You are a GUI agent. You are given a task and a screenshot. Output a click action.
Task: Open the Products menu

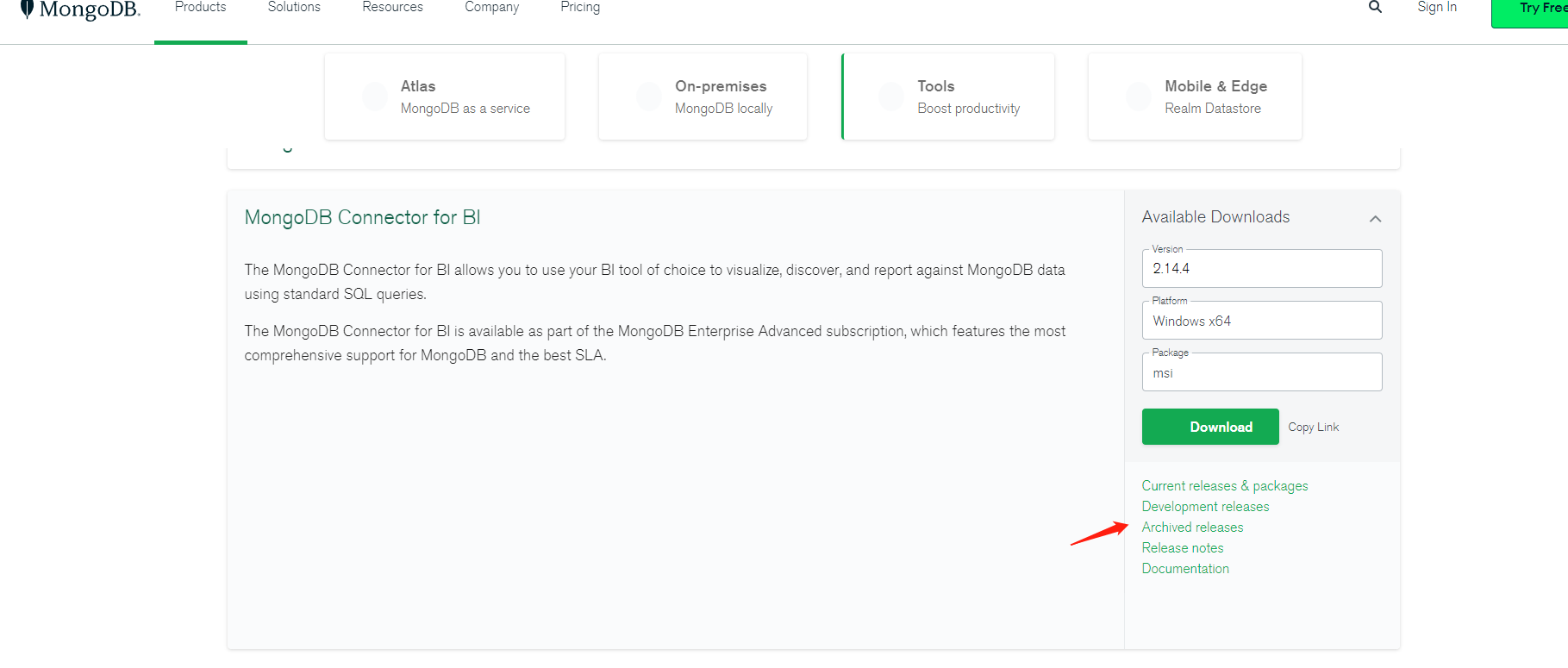(201, 7)
